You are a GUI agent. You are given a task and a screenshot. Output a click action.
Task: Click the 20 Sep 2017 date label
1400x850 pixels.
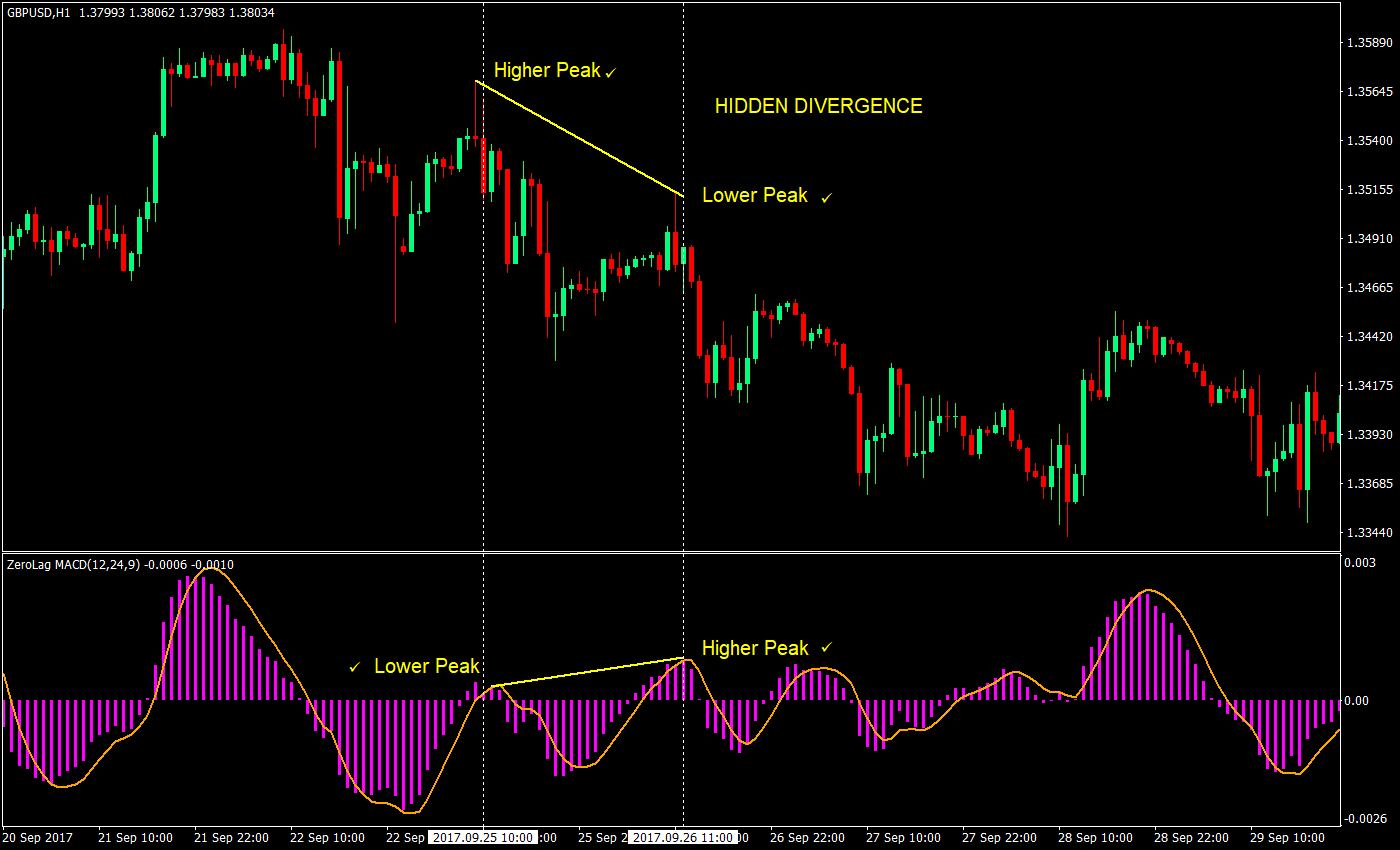pos(38,837)
